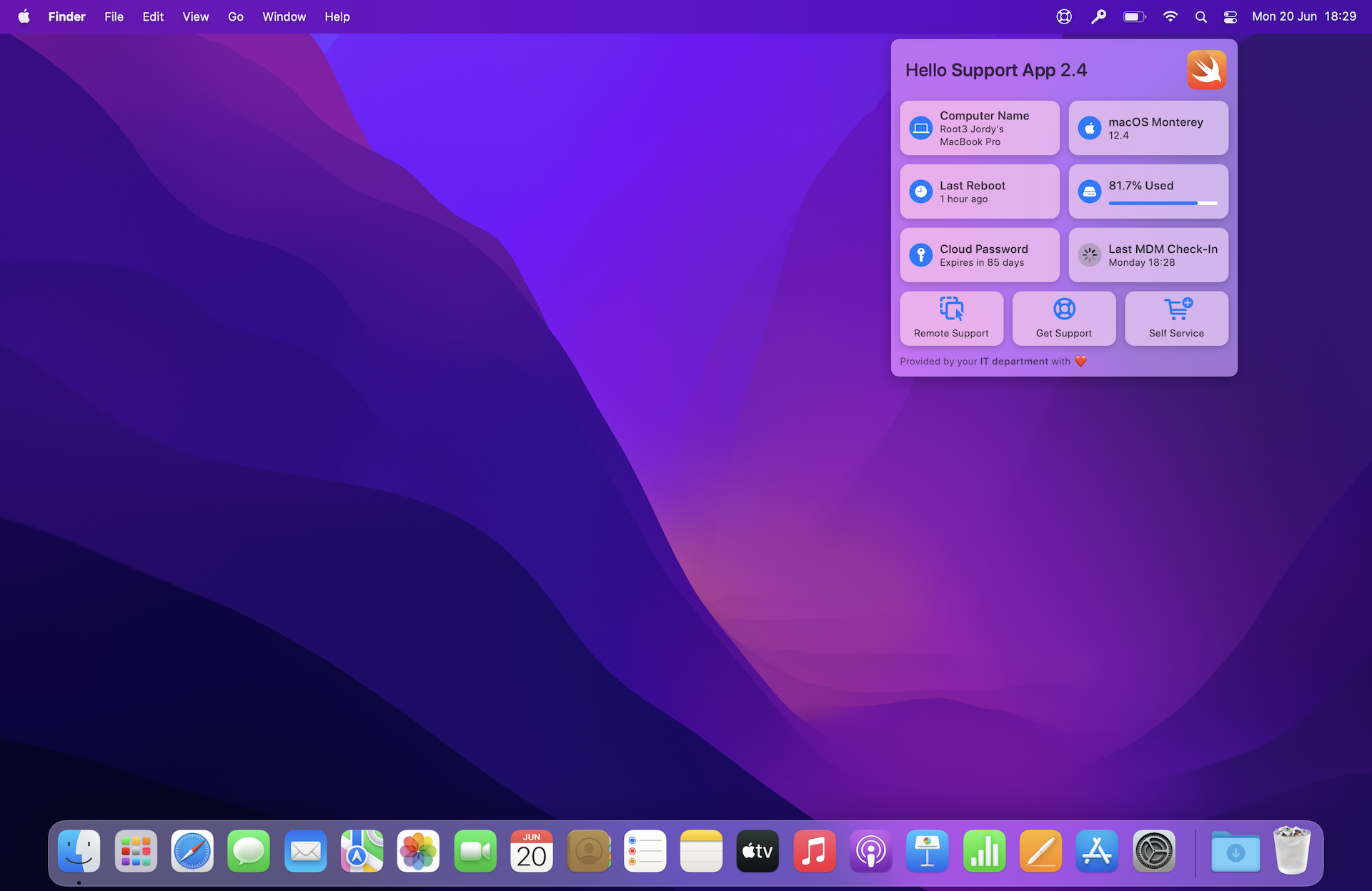This screenshot has width=1372, height=891.
Task: Open Control Center from menu bar
Action: (1231, 16)
